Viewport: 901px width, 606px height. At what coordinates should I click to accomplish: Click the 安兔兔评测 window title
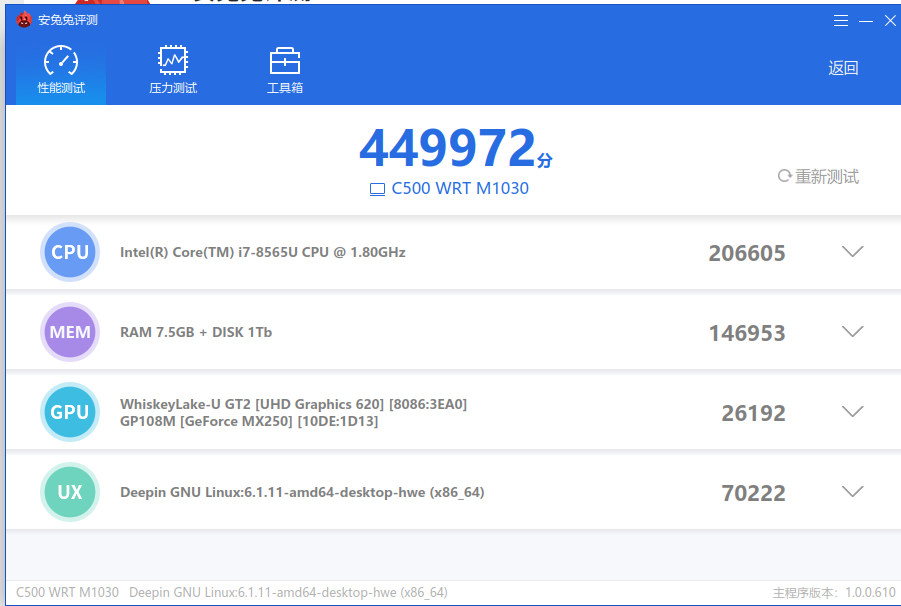pos(68,20)
